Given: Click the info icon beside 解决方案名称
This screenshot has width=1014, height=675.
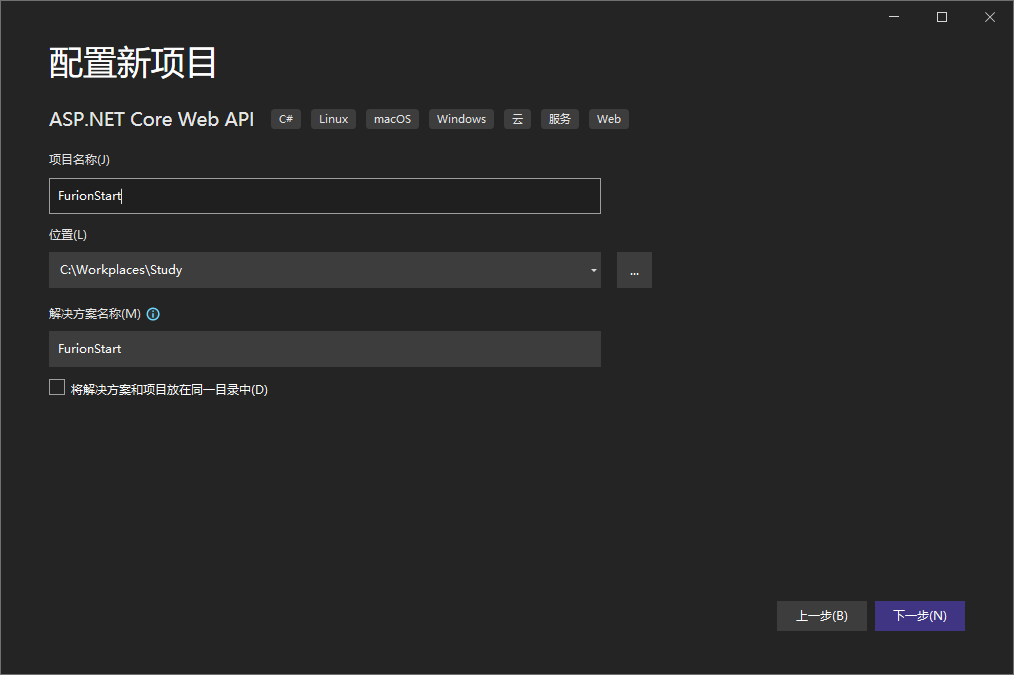Looking at the screenshot, I should pos(153,314).
